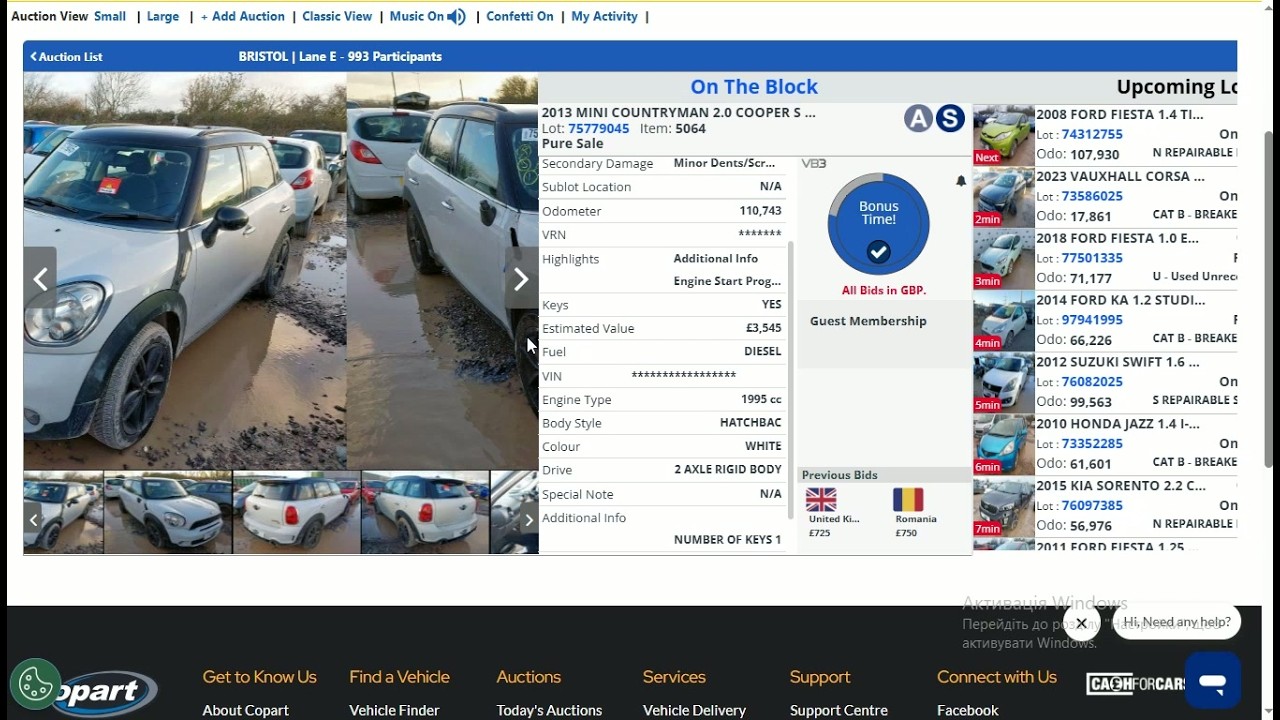1280x720 pixels.
Task: Open lot number 75779045 link
Action: point(598,128)
